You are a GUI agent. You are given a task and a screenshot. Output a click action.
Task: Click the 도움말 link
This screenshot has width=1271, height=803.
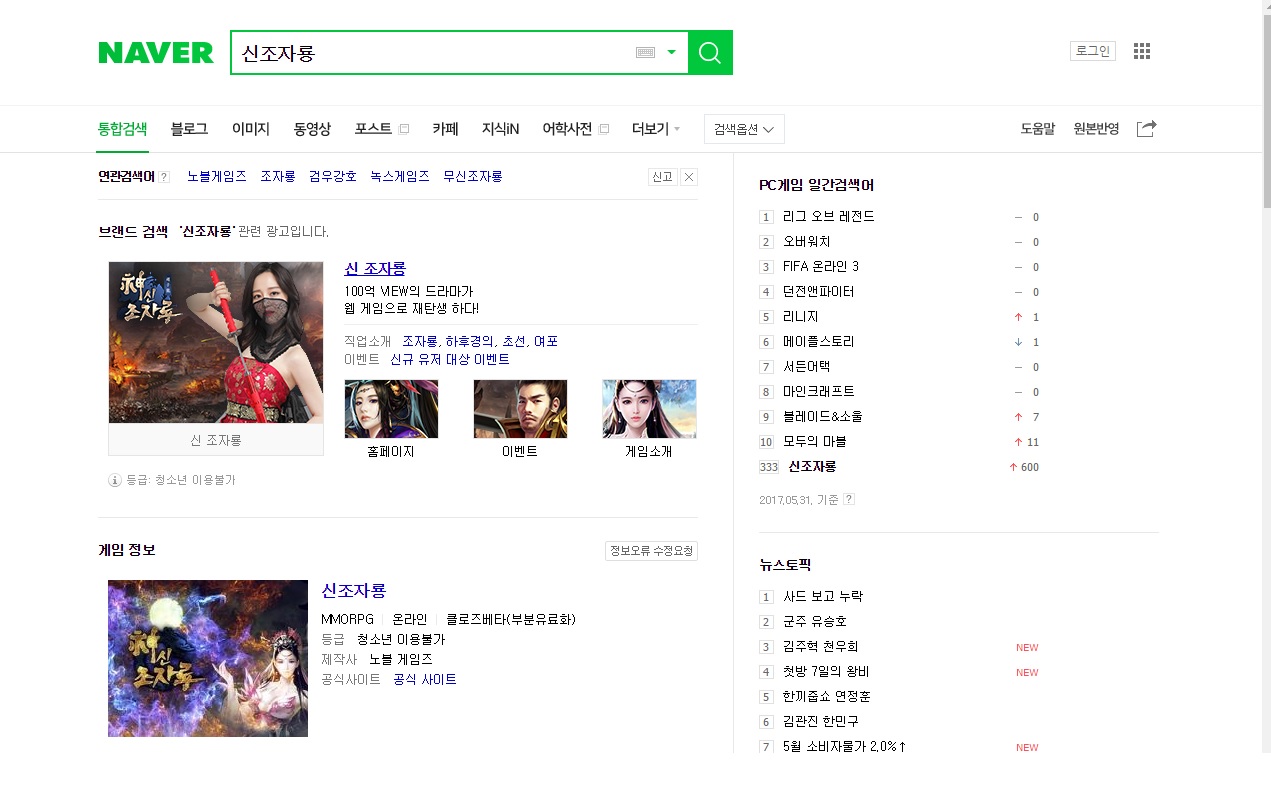(1037, 129)
